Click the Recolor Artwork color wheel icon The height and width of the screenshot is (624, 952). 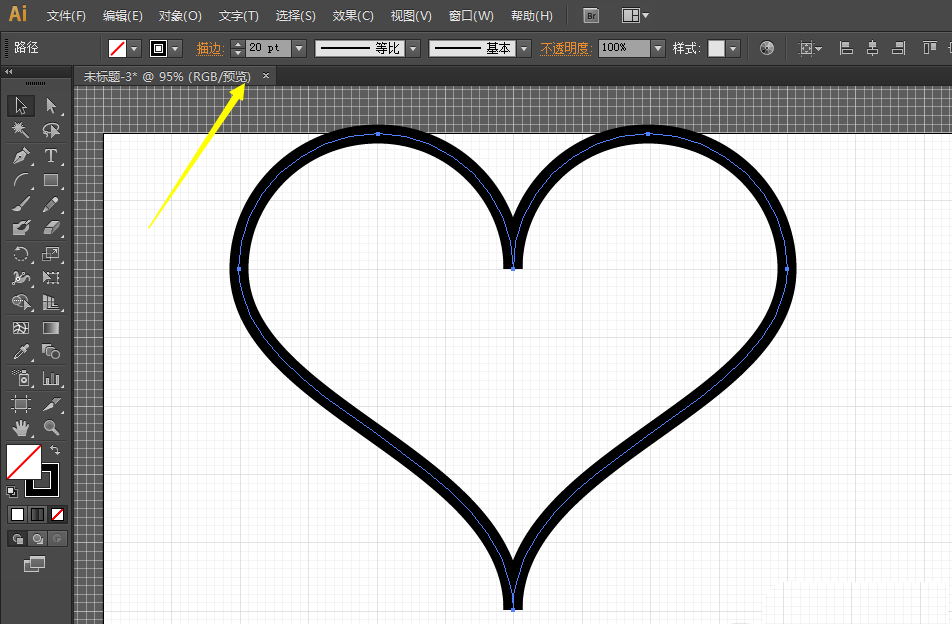point(767,49)
